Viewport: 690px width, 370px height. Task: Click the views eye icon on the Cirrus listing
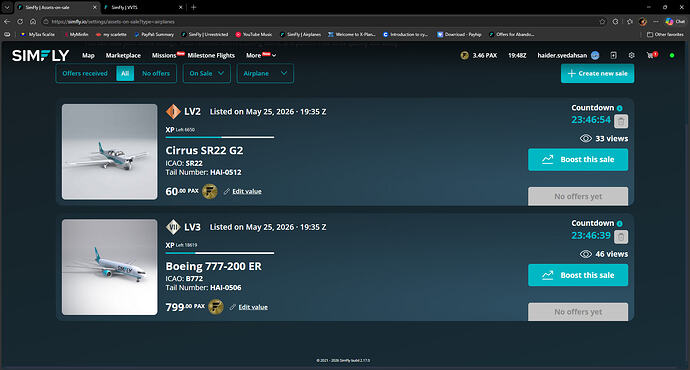[x=586, y=139]
